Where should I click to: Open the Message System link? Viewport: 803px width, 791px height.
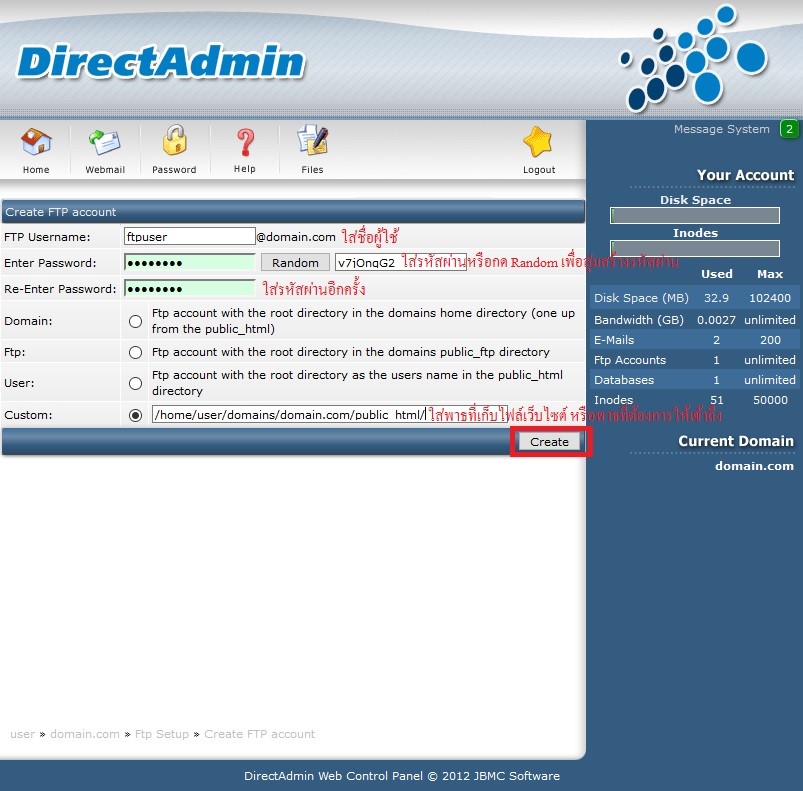[x=721, y=129]
